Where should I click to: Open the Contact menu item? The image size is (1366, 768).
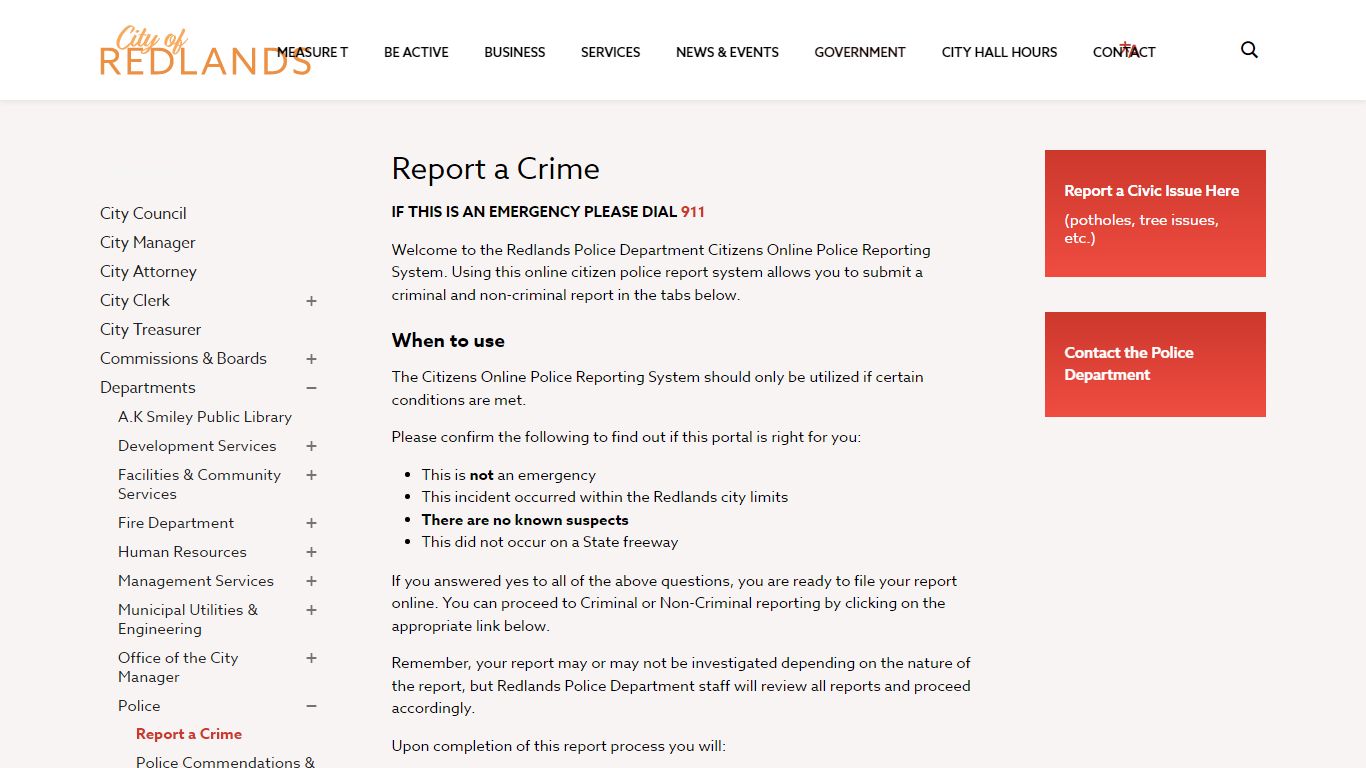coord(1124,52)
